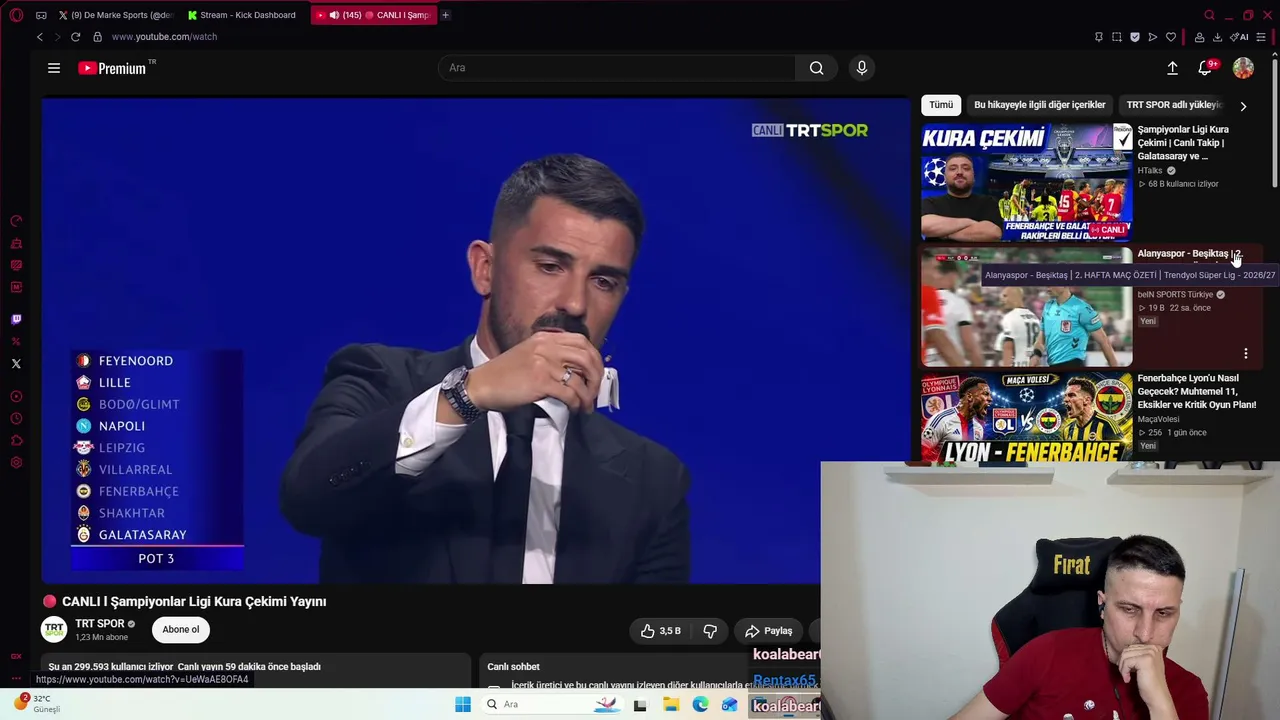Open the sidebar history clock icon
The height and width of the screenshot is (720, 1280).
click(16, 419)
